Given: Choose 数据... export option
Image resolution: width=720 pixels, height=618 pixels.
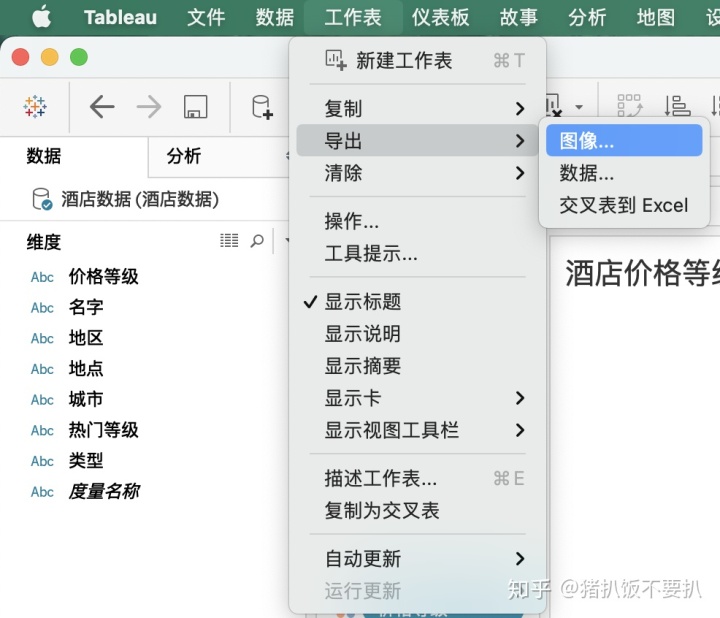Looking at the screenshot, I should point(624,173).
